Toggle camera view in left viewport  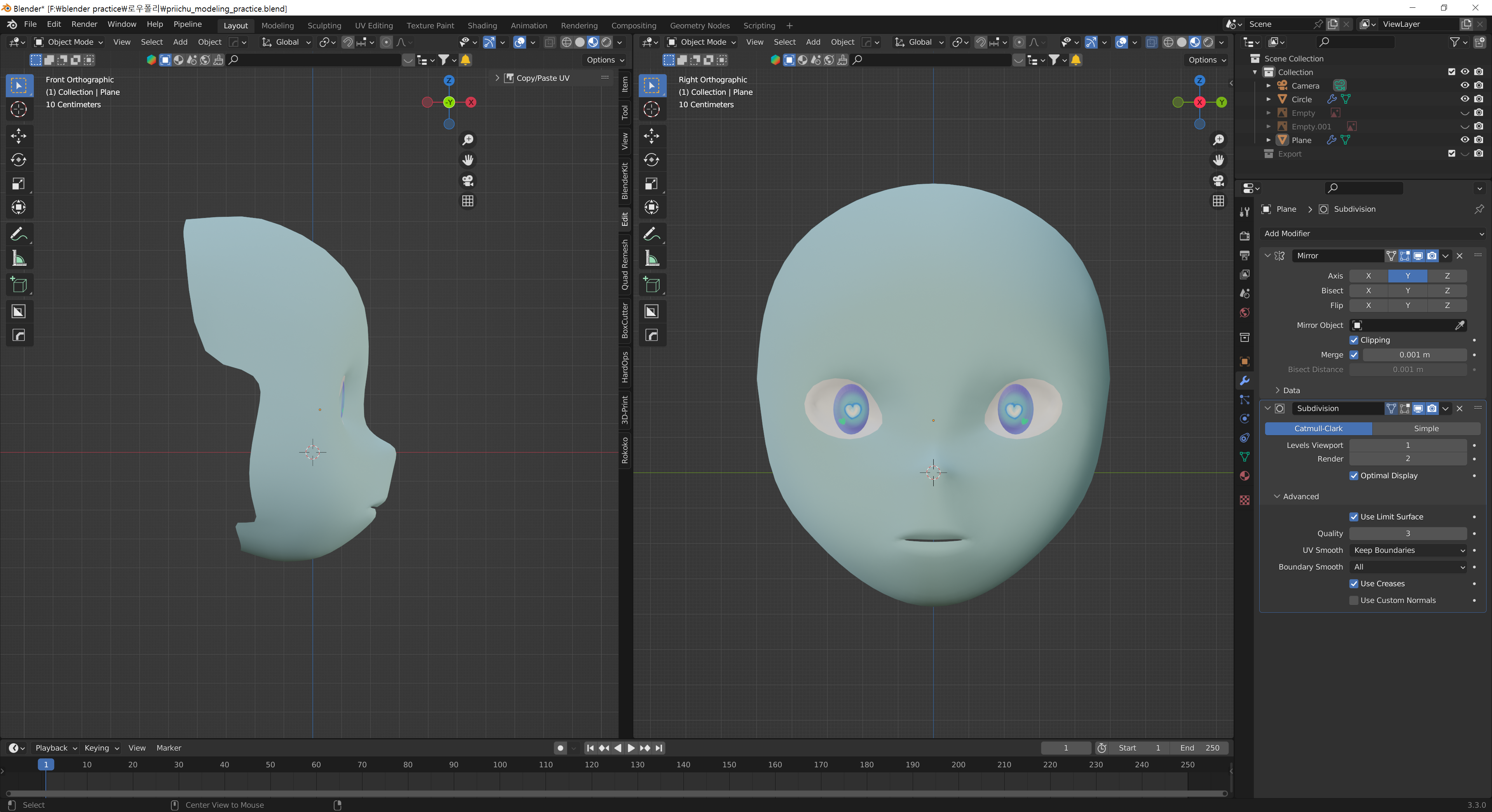[467, 181]
